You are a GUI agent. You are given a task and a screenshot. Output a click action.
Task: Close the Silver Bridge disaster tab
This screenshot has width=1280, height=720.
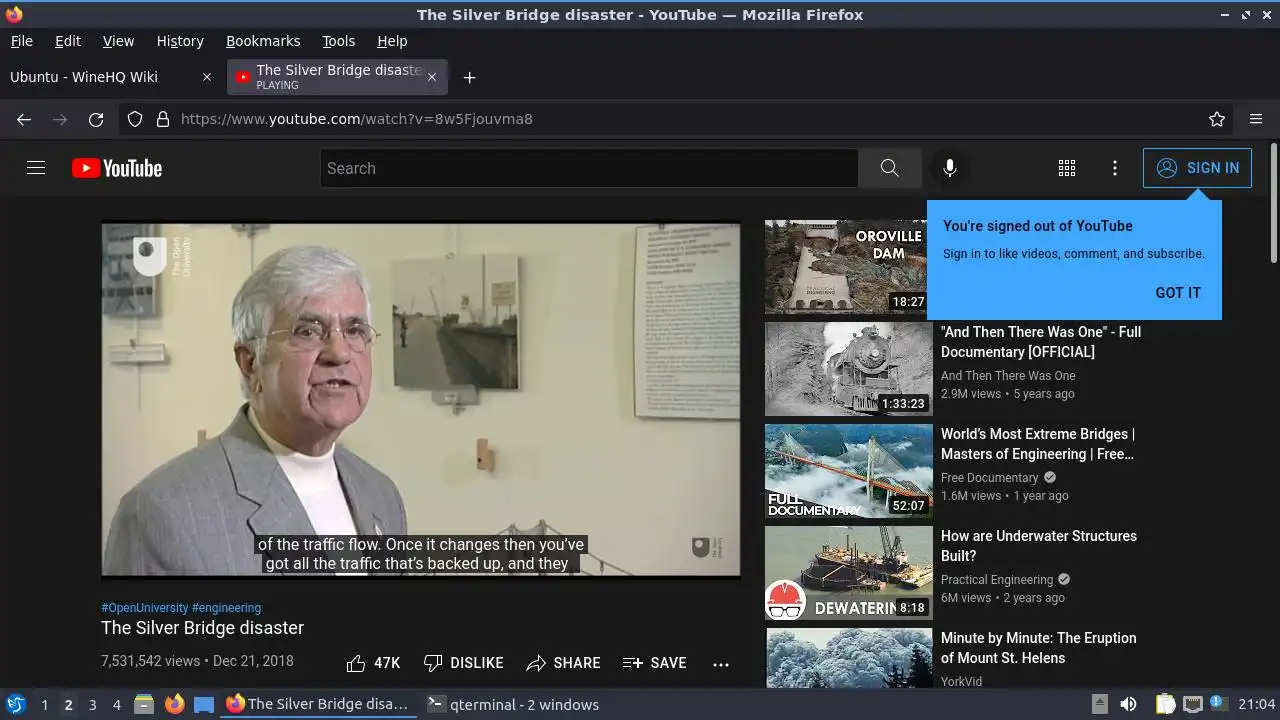point(432,77)
